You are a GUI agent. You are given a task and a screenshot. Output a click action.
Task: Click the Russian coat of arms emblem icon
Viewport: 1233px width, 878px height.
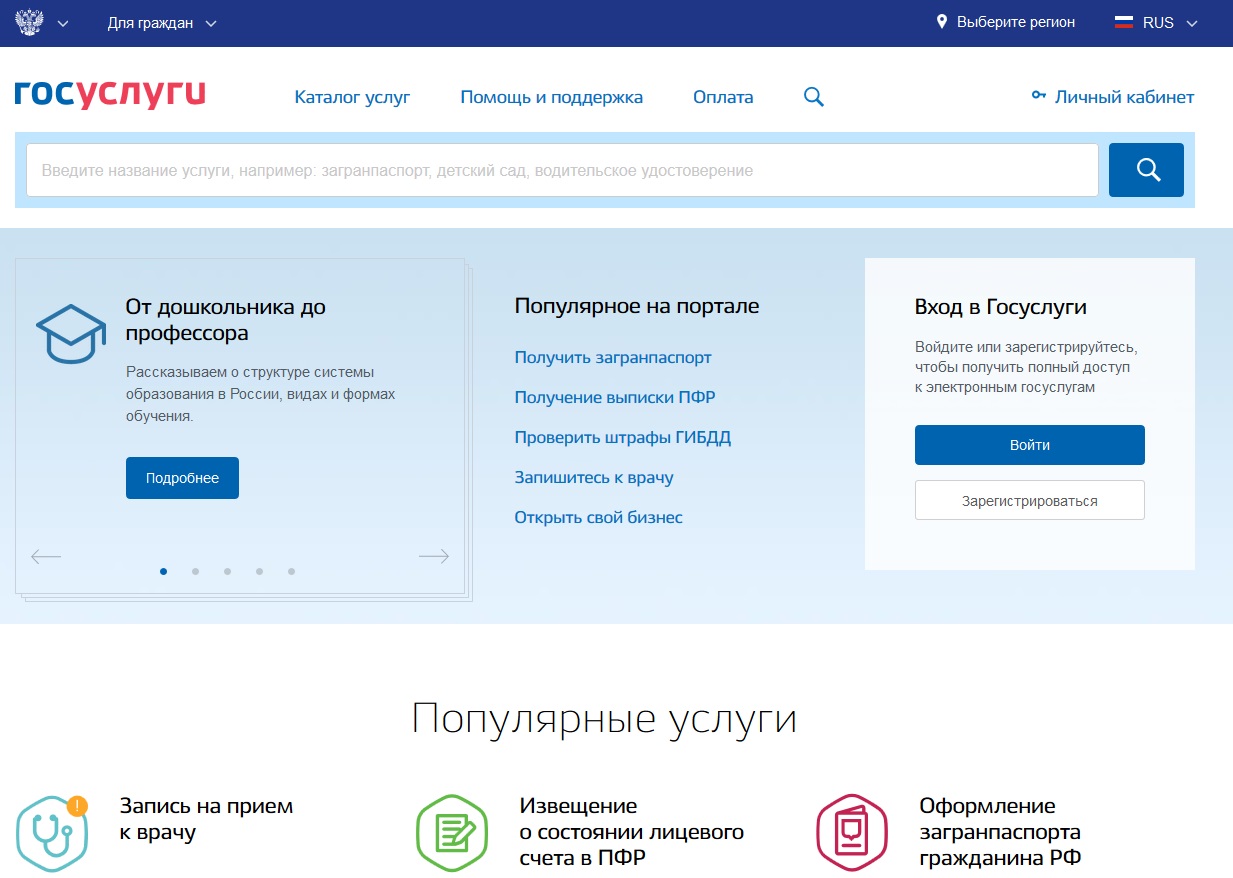pyautogui.click(x=30, y=22)
